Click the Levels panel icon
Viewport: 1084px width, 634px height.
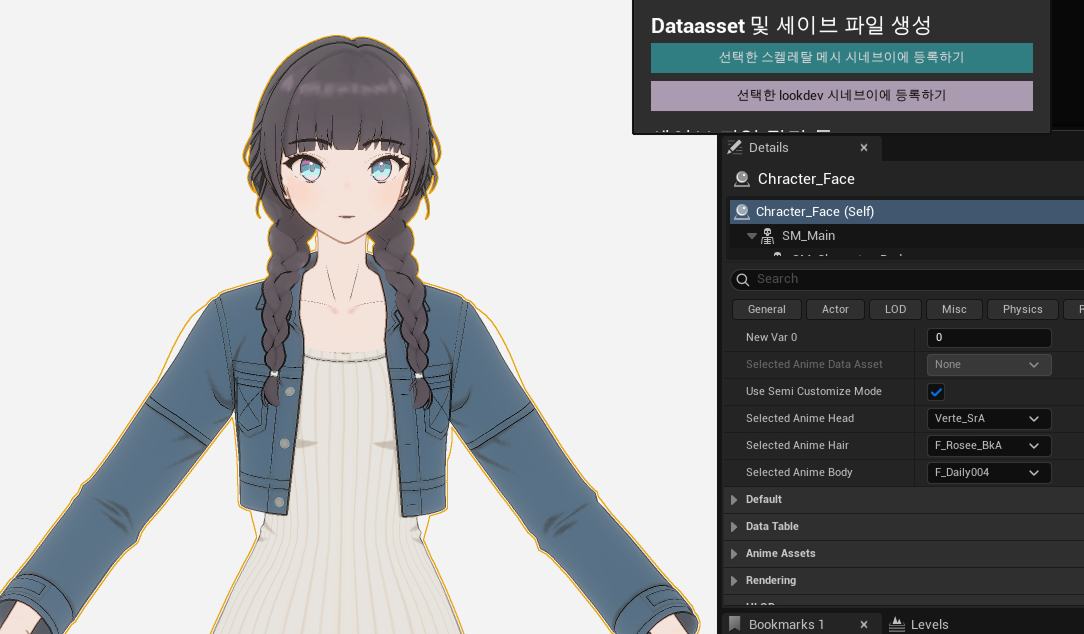900,623
